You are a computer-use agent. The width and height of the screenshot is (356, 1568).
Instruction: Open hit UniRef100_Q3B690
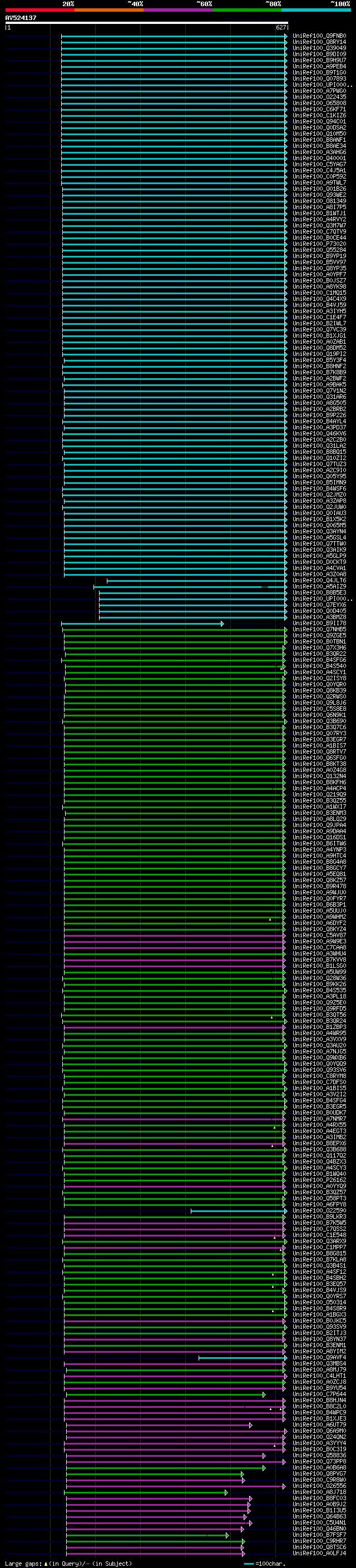[319, 721]
